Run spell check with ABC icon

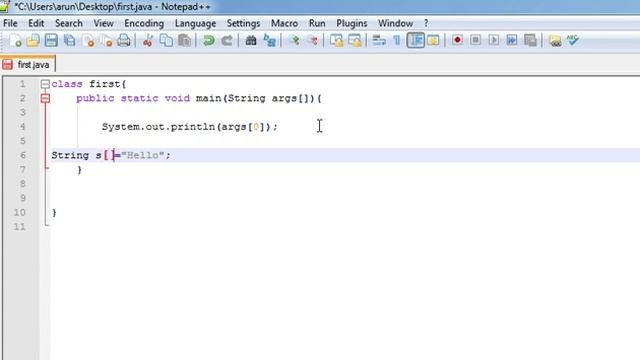point(573,40)
